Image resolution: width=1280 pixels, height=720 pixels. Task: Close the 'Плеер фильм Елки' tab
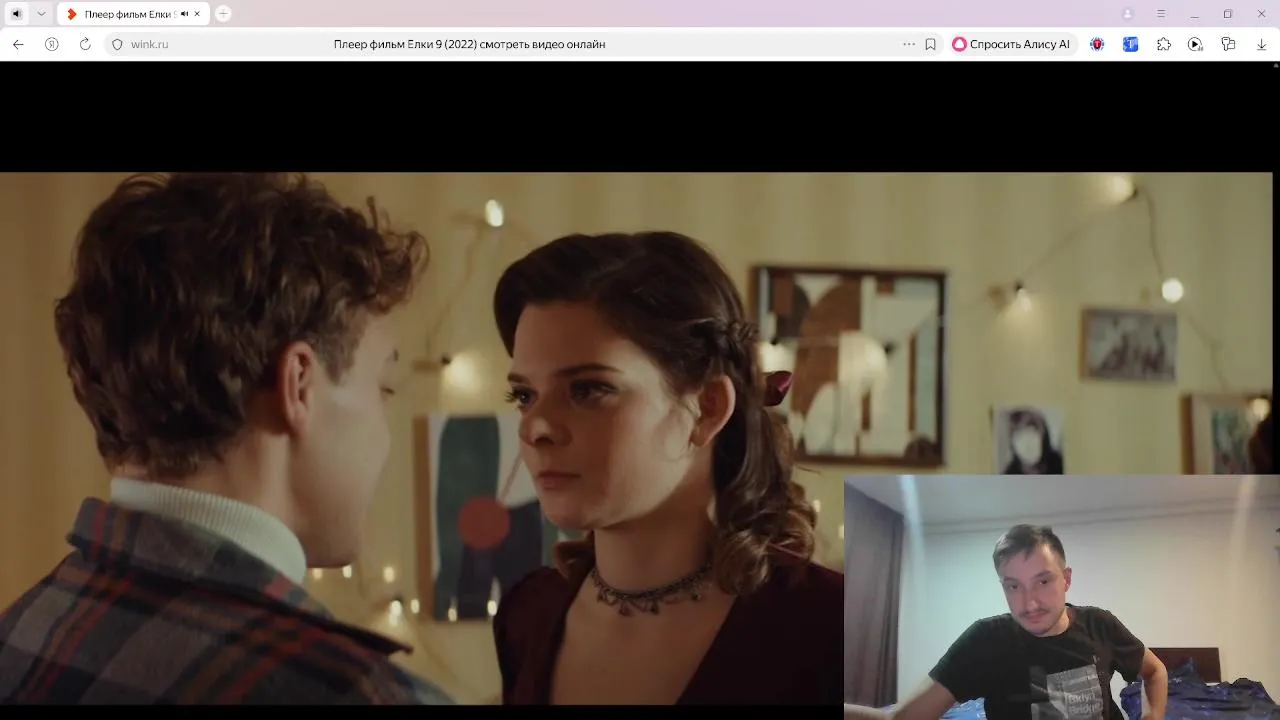tap(197, 14)
